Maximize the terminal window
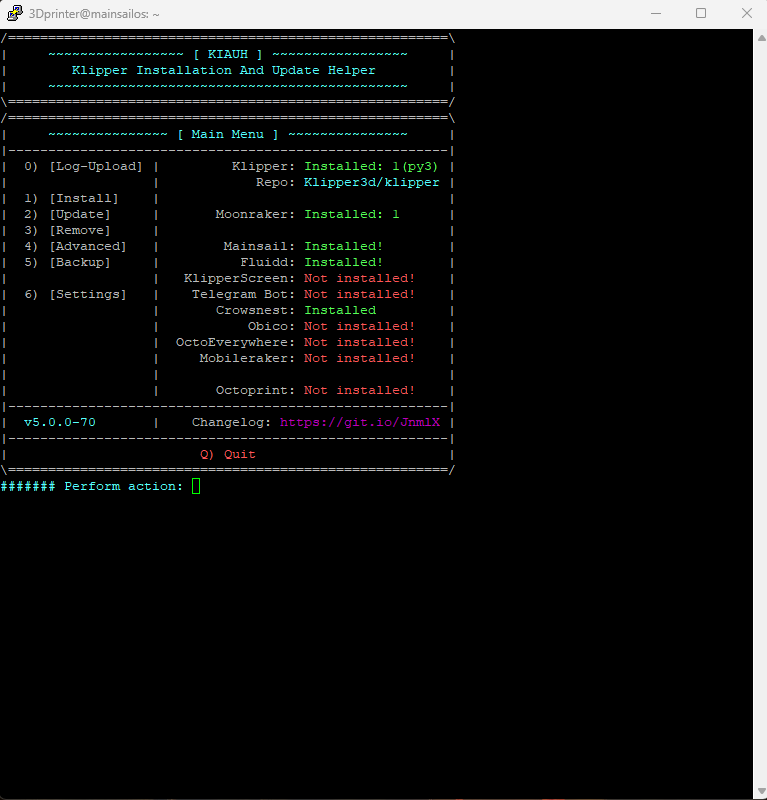Viewport: 767px width, 800px height. [701, 13]
